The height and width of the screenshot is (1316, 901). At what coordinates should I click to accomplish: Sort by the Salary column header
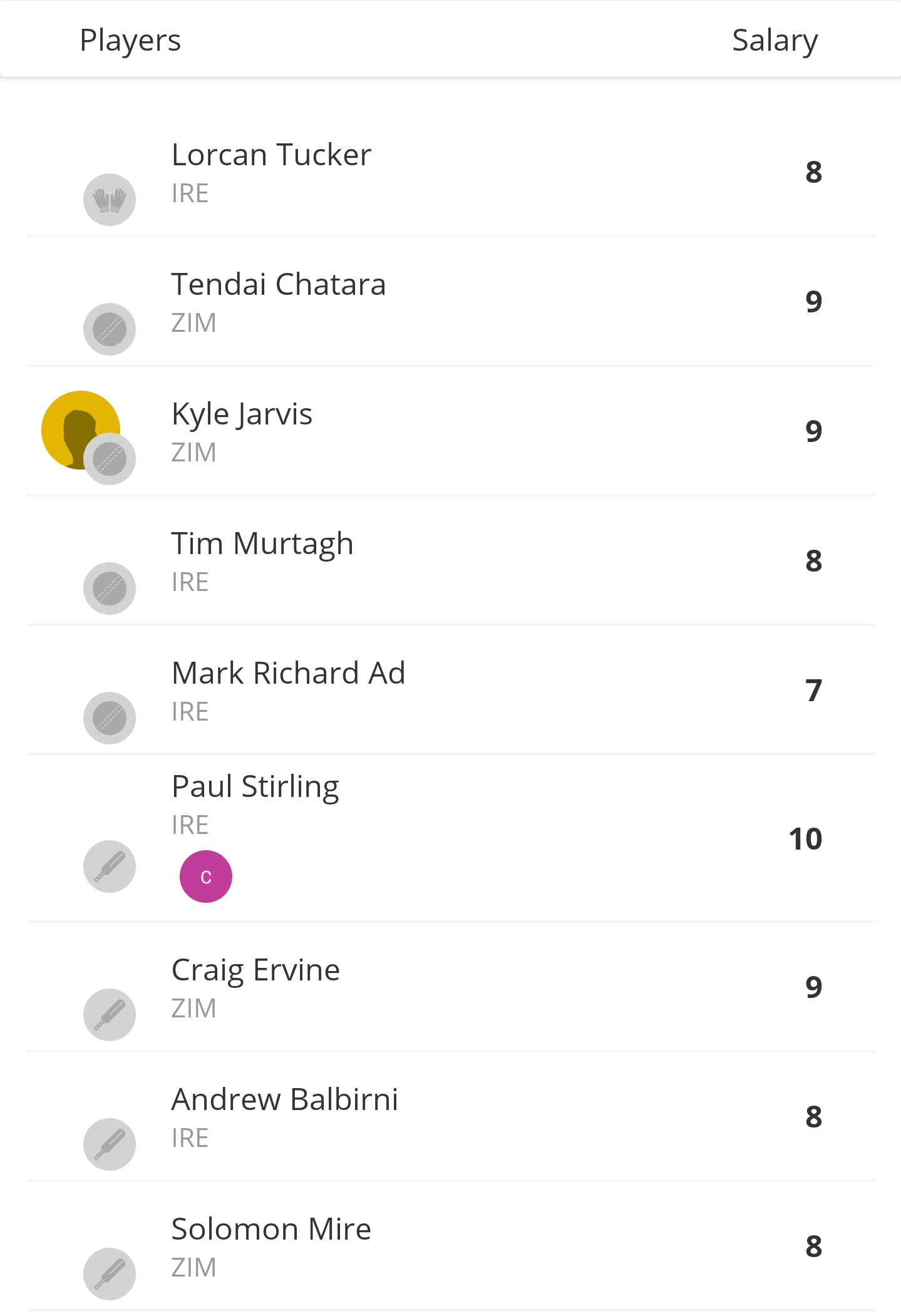tap(775, 40)
